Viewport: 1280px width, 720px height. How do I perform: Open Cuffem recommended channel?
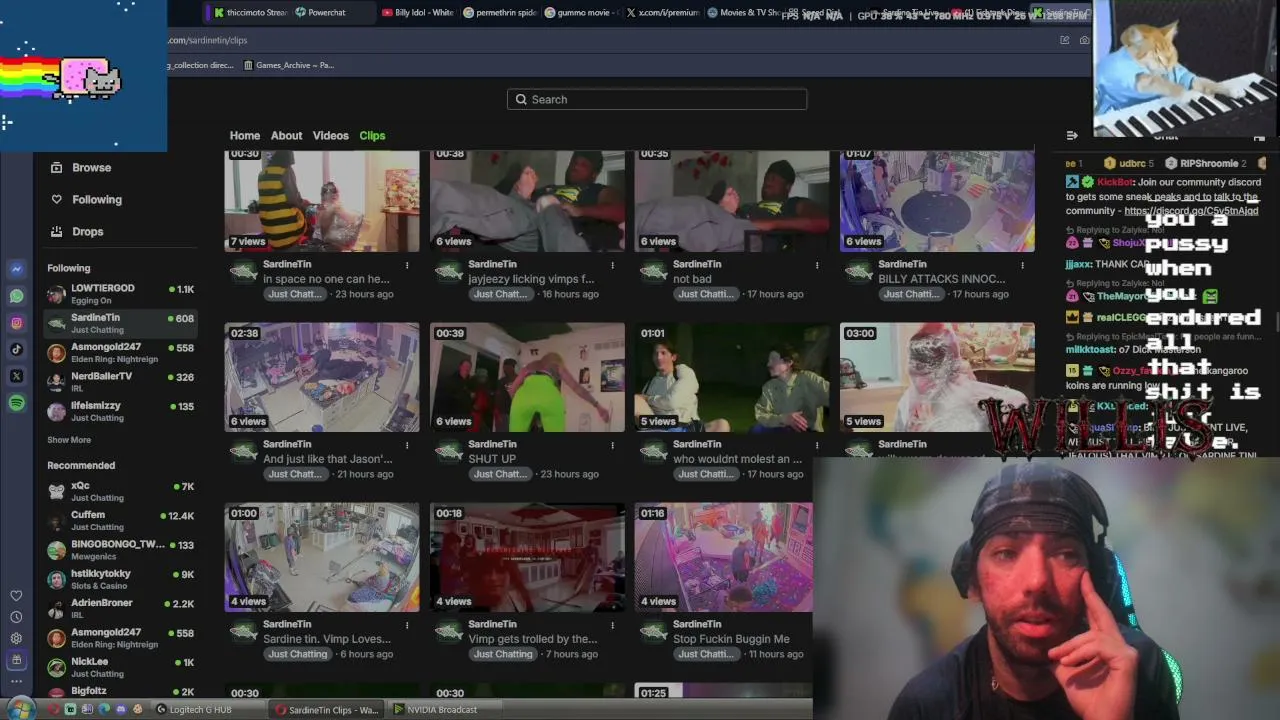(x=121, y=520)
